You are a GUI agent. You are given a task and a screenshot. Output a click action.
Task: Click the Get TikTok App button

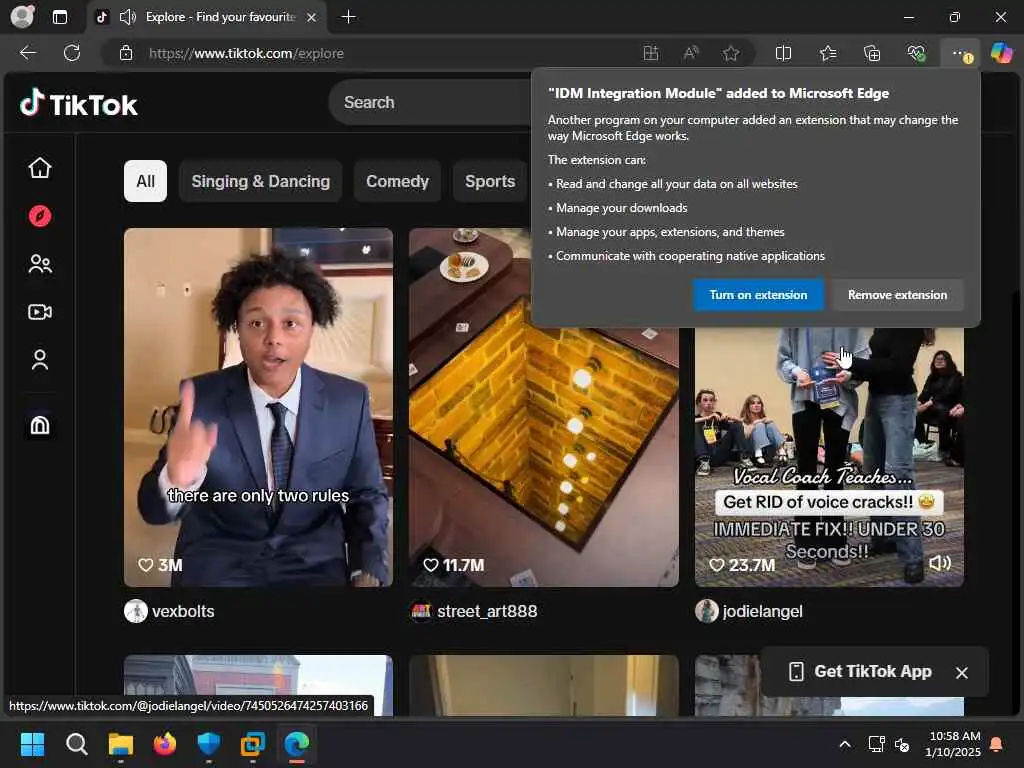[860, 671]
